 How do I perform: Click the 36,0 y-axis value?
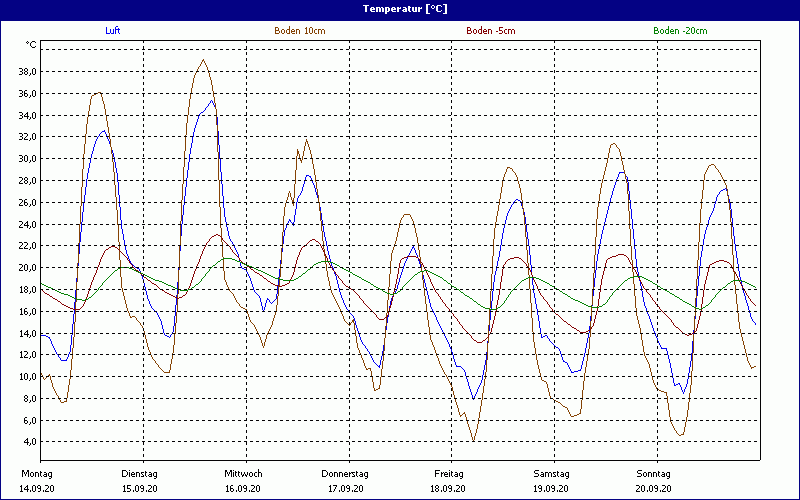pos(27,94)
